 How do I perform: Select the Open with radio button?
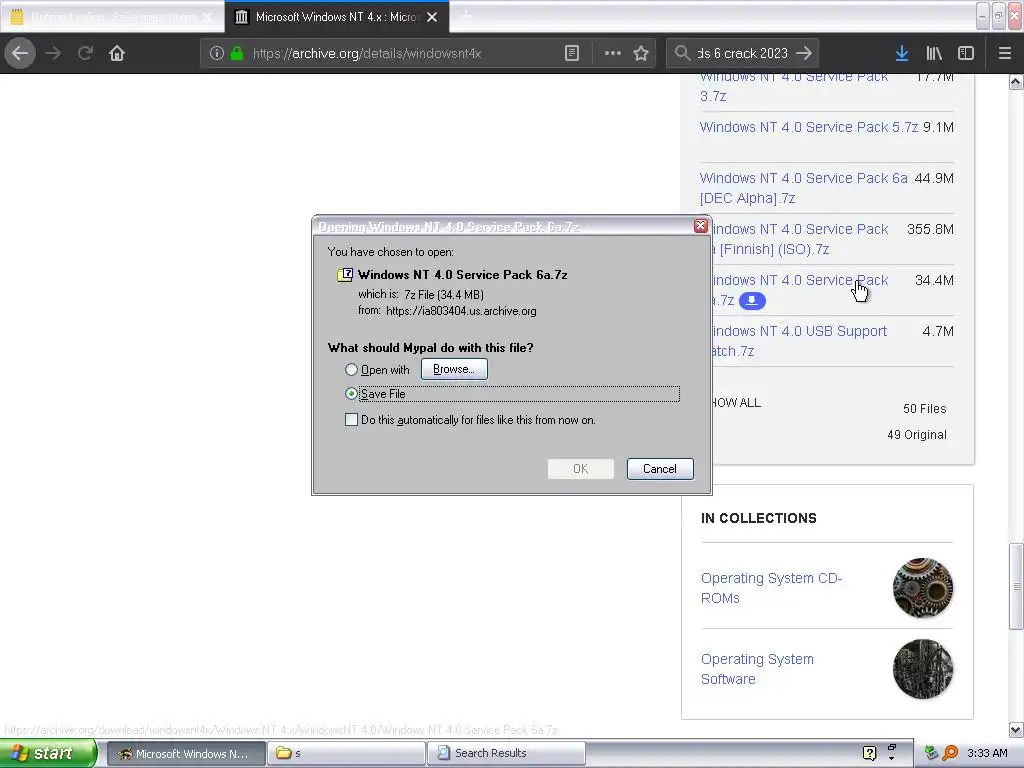coord(351,370)
